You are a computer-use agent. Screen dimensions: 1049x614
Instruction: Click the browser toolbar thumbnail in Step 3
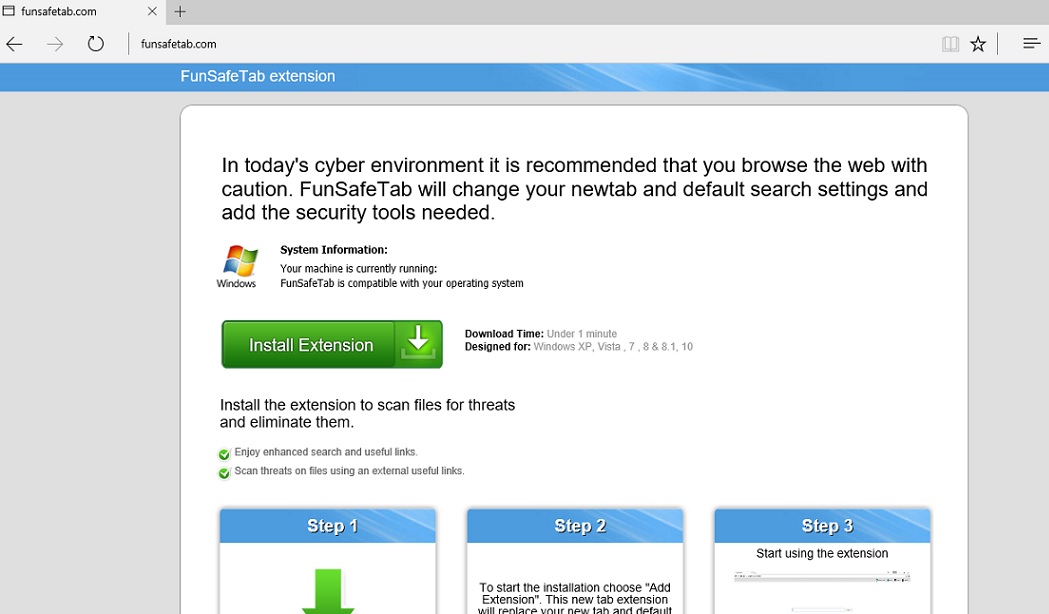[822, 576]
